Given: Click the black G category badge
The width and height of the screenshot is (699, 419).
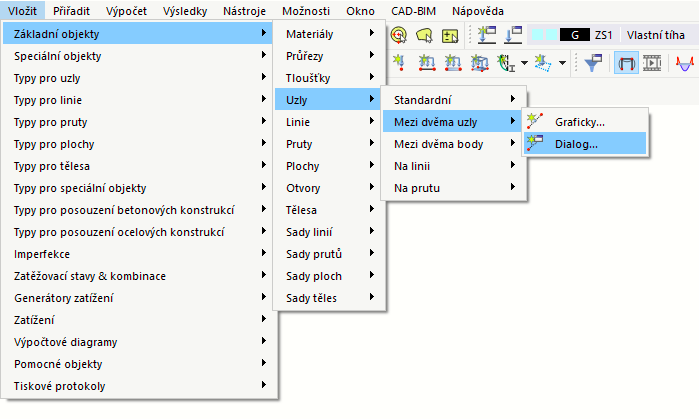Looking at the screenshot, I should coord(575,35).
